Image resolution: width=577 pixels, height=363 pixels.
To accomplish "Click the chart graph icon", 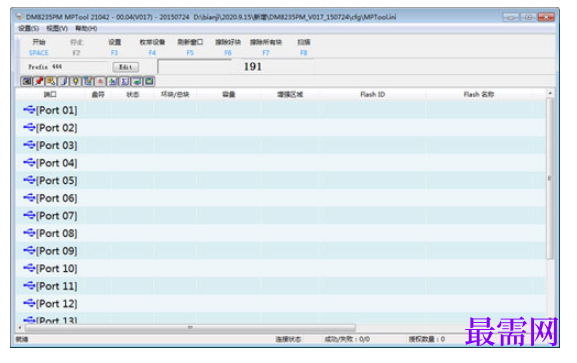I will point(112,81).
